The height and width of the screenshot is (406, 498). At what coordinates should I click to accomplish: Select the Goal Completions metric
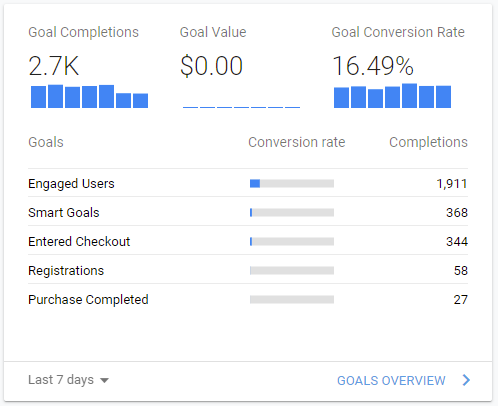83,32
